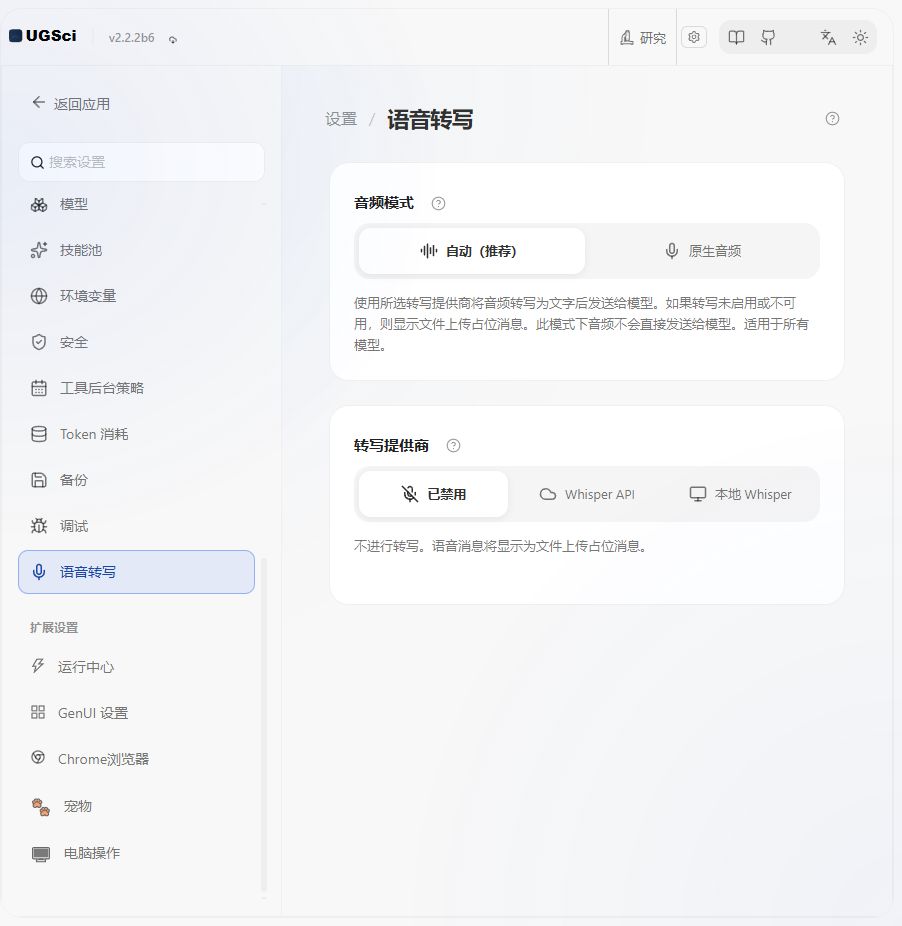Open the settings gear icon in header
This screenshot has height=926, width=902.
[693, 37]
